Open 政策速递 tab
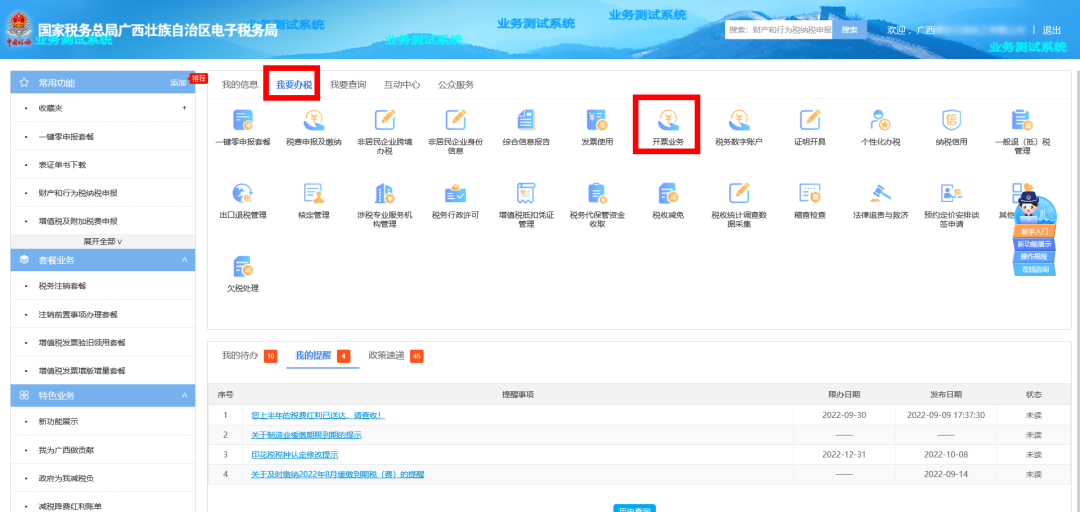 [x=395, y=356]
